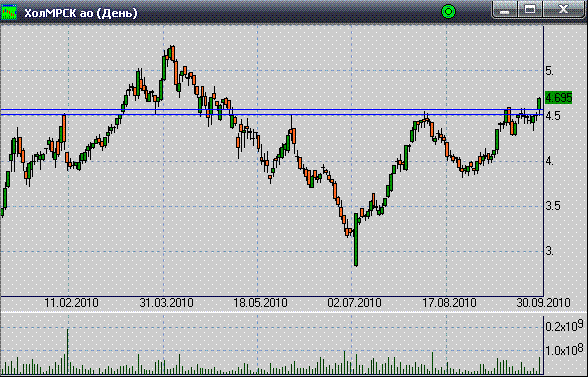Click the price axis label 3.5

click(x=553, y=206)
